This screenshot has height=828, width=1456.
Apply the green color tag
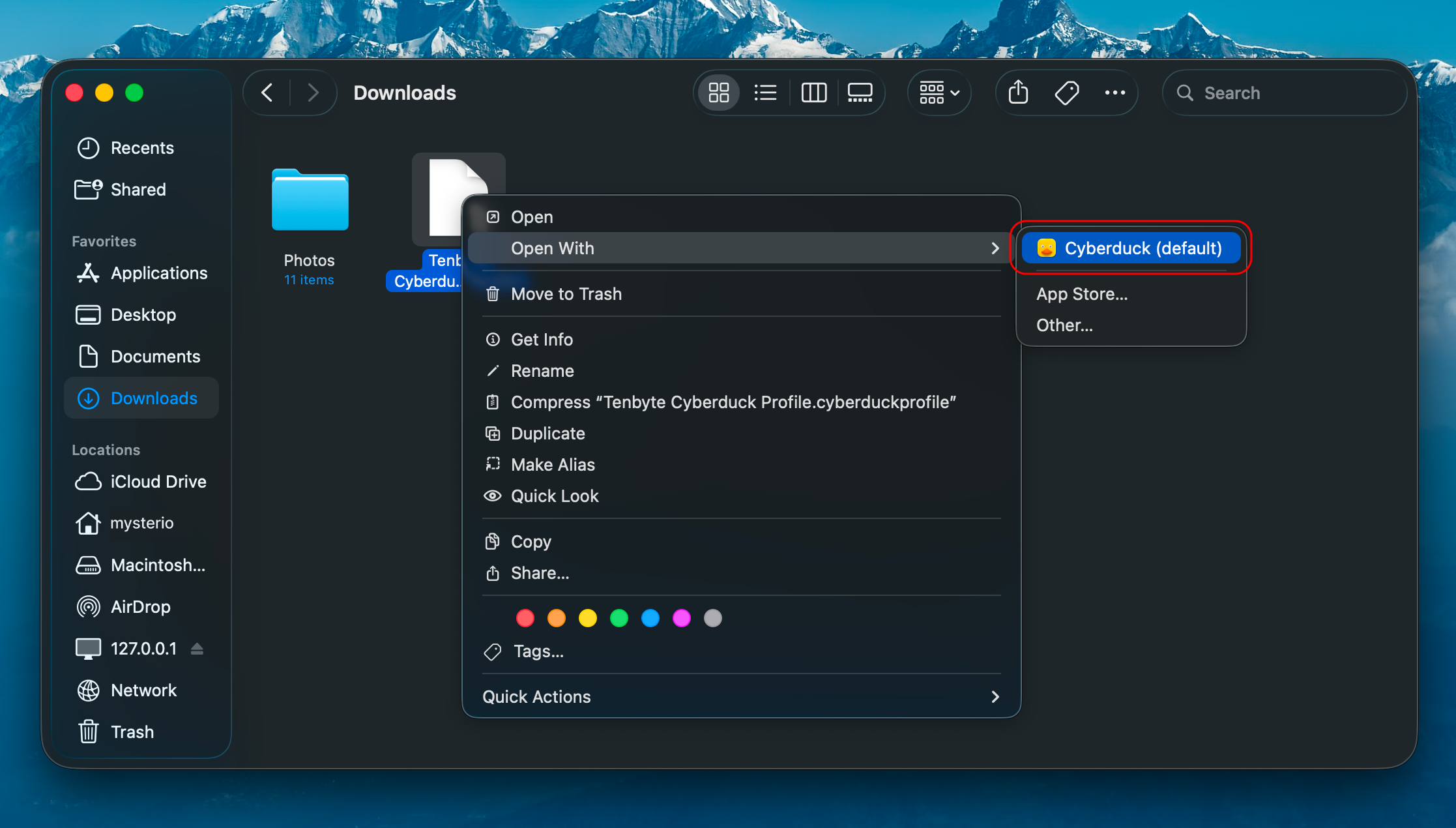(x=619, y=618)
